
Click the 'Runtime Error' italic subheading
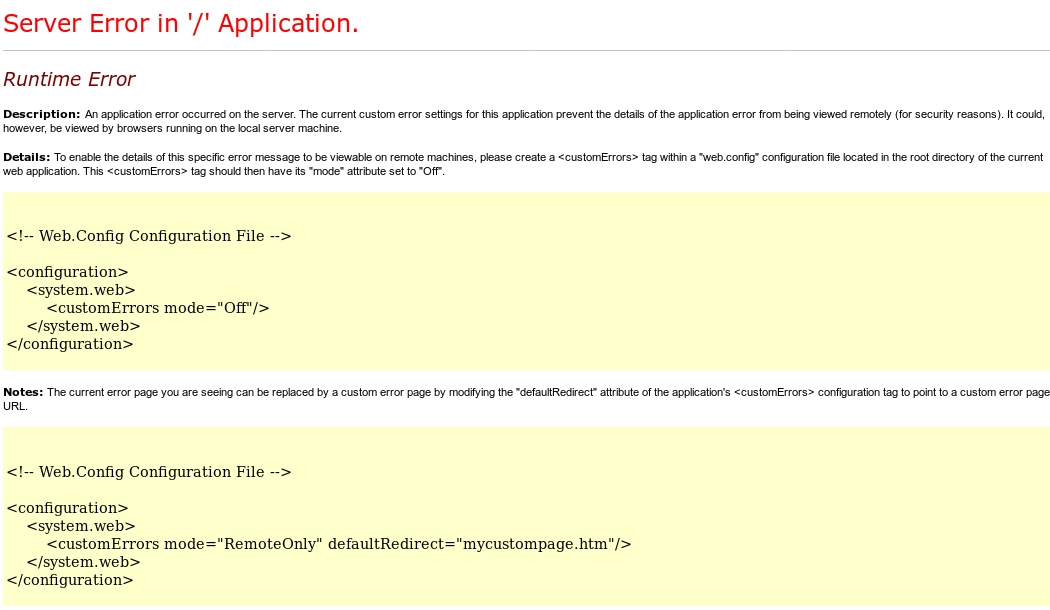click(69, 79)
